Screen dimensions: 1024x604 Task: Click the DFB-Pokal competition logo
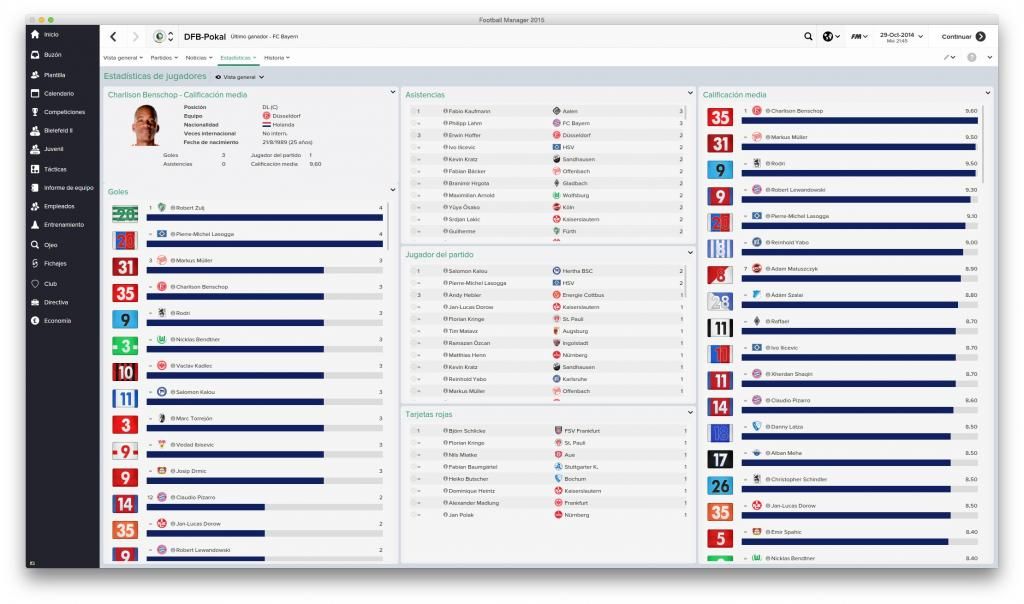coord(159,37)
